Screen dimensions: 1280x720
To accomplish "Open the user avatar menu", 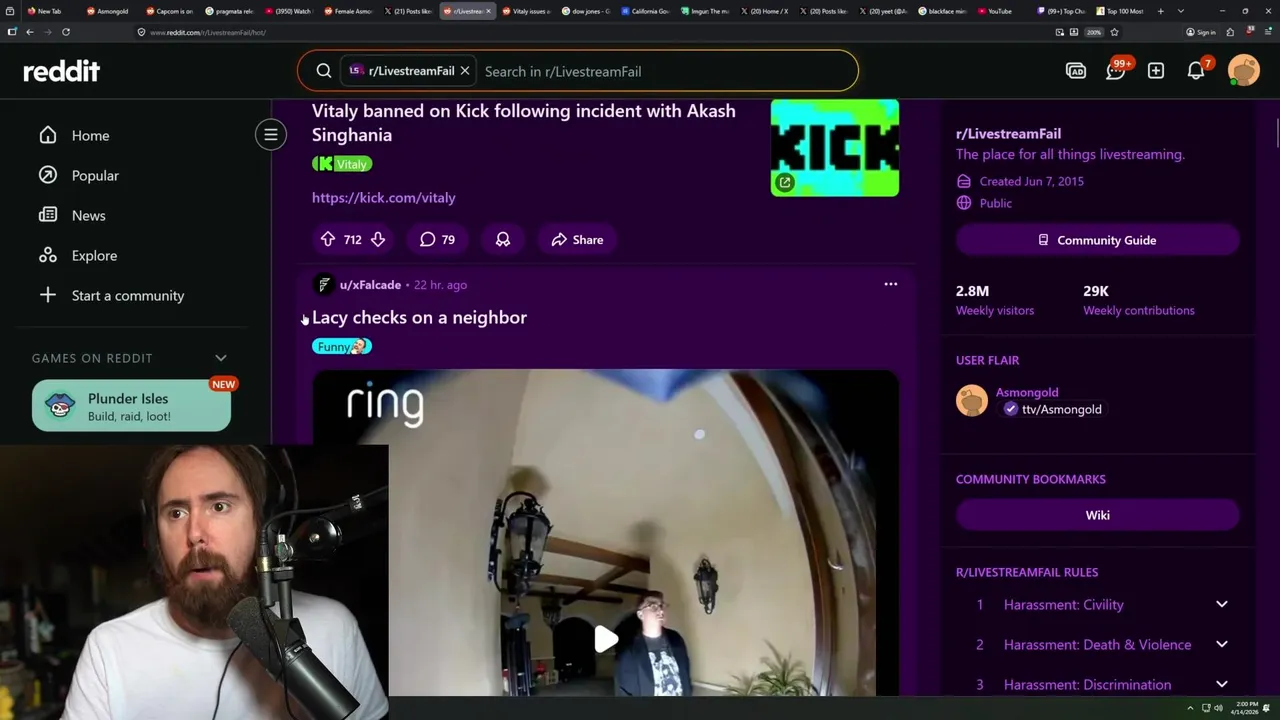I will [1244, 71].
